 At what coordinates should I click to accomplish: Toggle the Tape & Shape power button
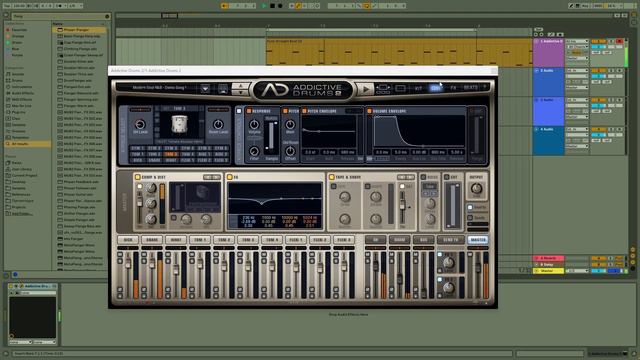pyautogui.click(x=331, y=177)
